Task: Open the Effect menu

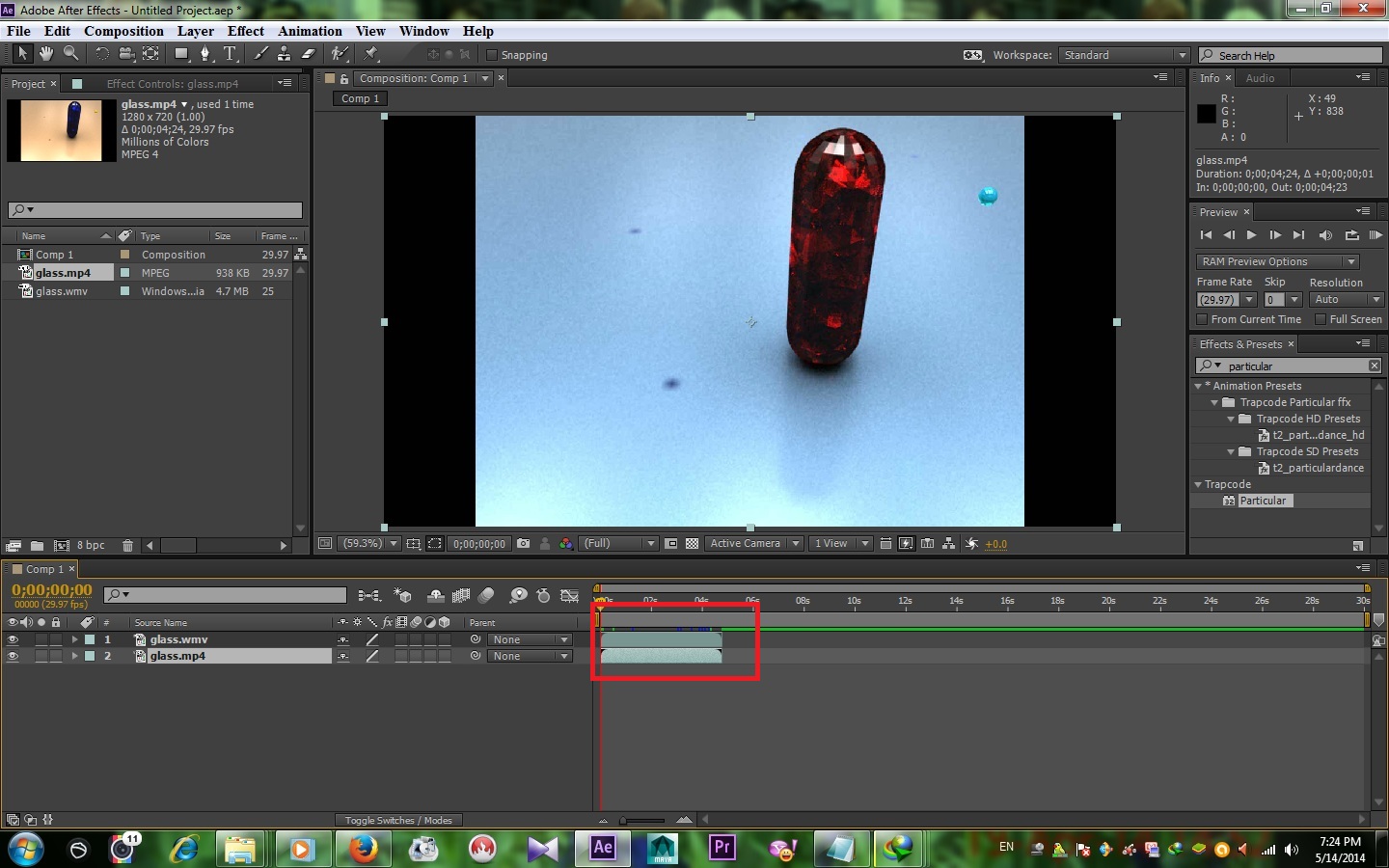Action: click(x=246, y=31)
